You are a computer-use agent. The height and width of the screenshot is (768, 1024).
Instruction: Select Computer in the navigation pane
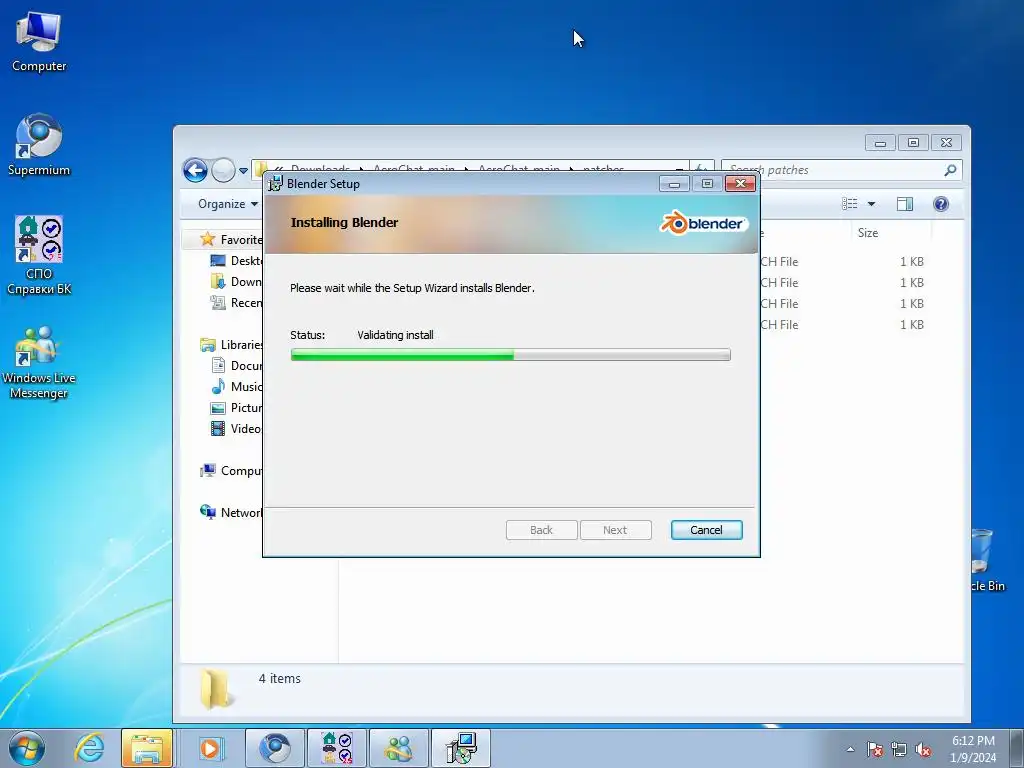coord(232,471)
